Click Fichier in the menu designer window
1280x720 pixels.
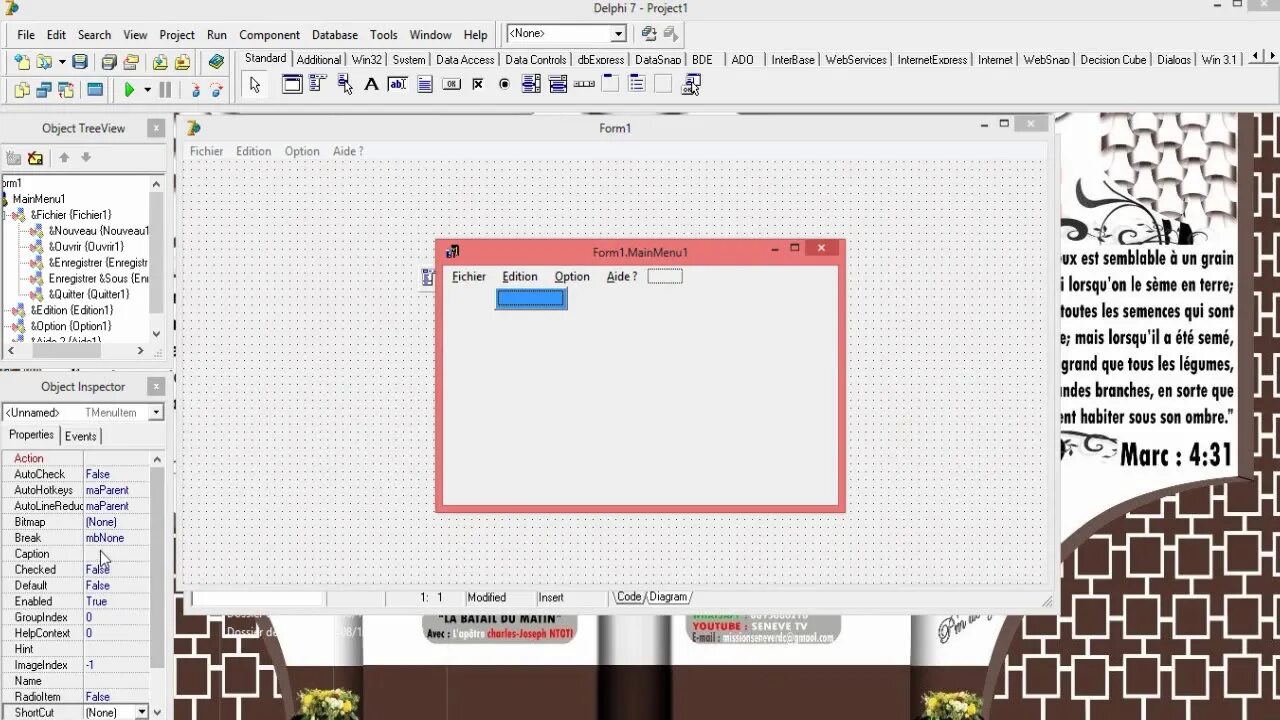[x=469, y=277]
